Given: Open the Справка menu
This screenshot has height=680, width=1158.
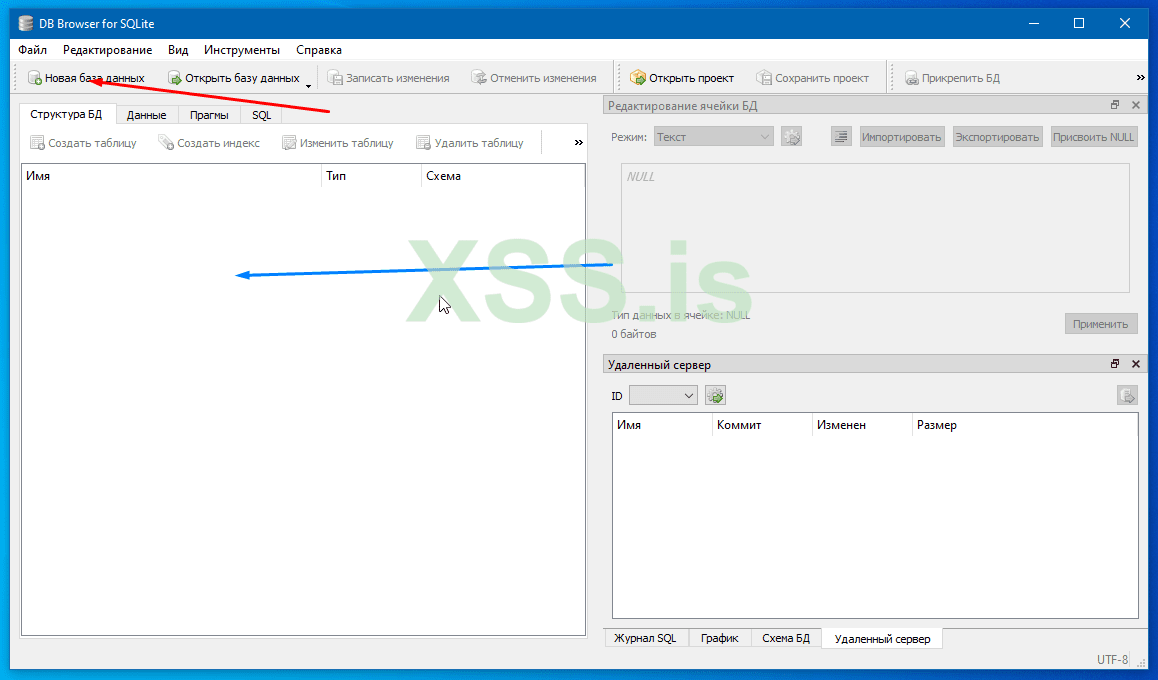Looking at the screenshot, I should pyautogui.click(x=319, y=49).
